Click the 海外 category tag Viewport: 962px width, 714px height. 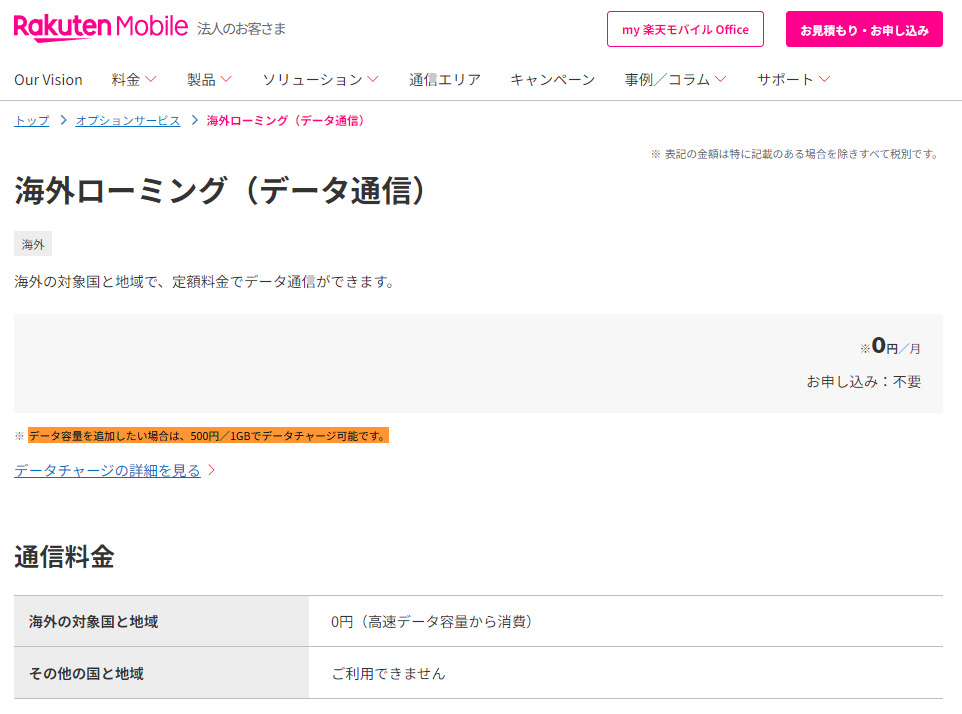(33, 244)
